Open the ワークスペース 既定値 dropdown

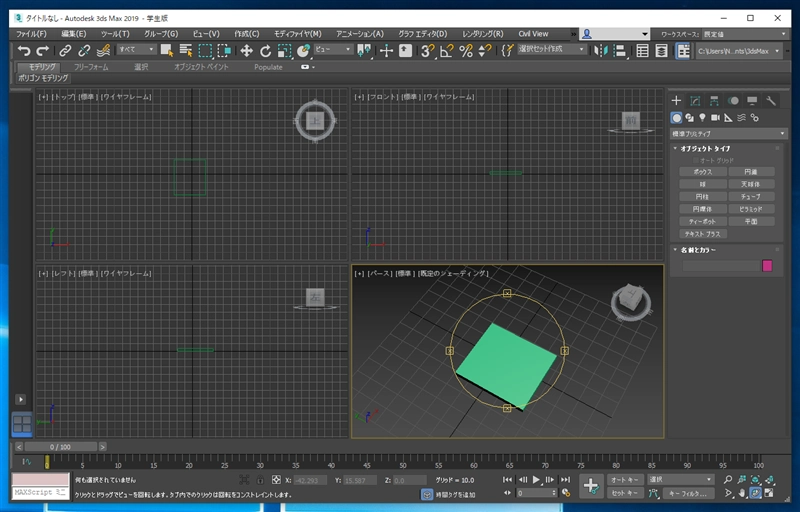(744, 34)
